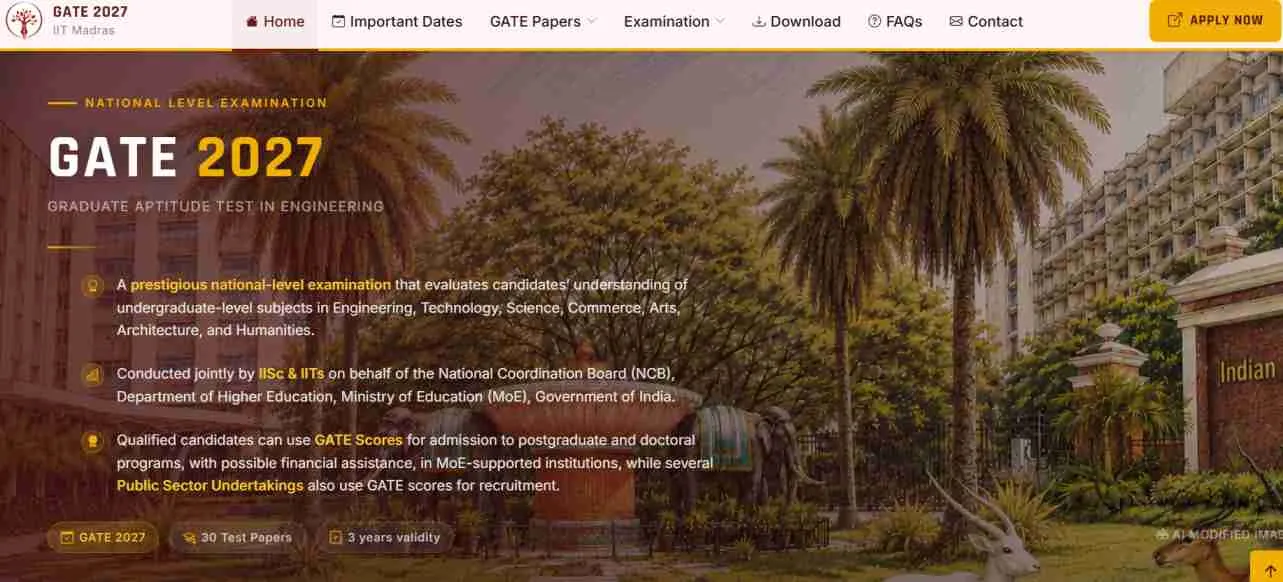Click the APPLY NOW button
Image resolution: width=1283 pixels, height=582 pixels.
point(1215,20)
